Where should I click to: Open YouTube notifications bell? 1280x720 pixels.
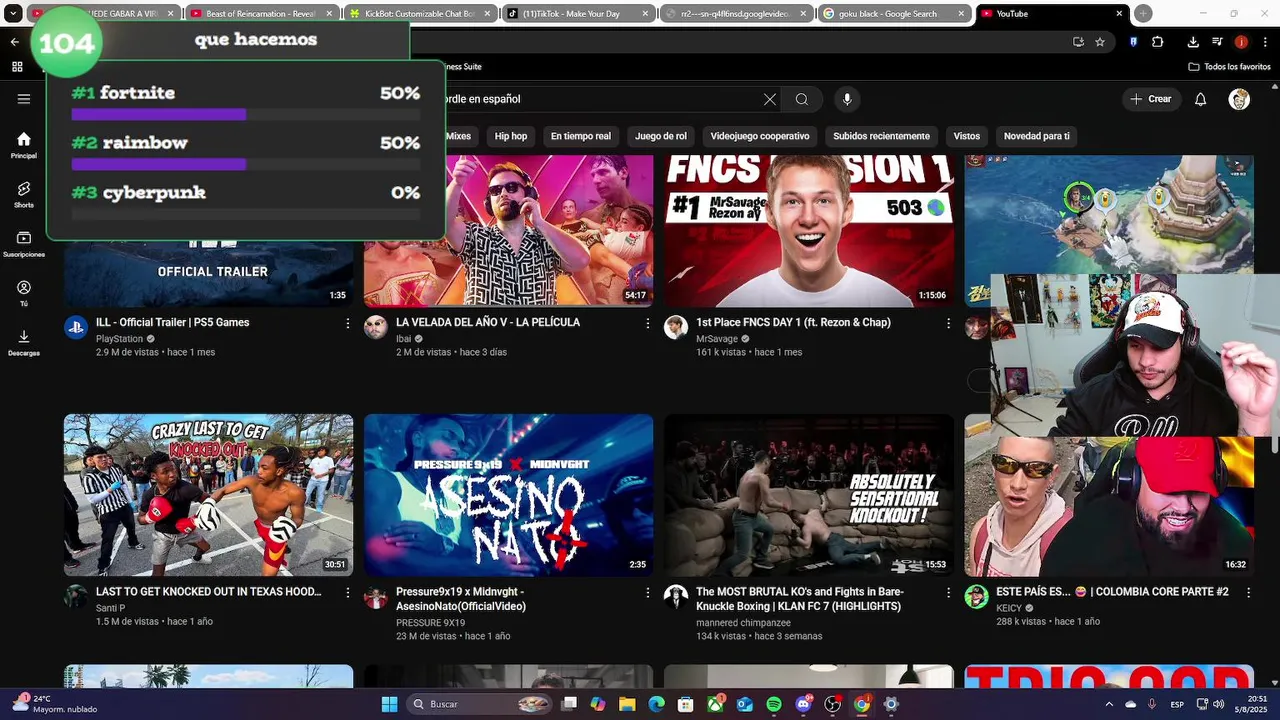(x=1201, y=99)
